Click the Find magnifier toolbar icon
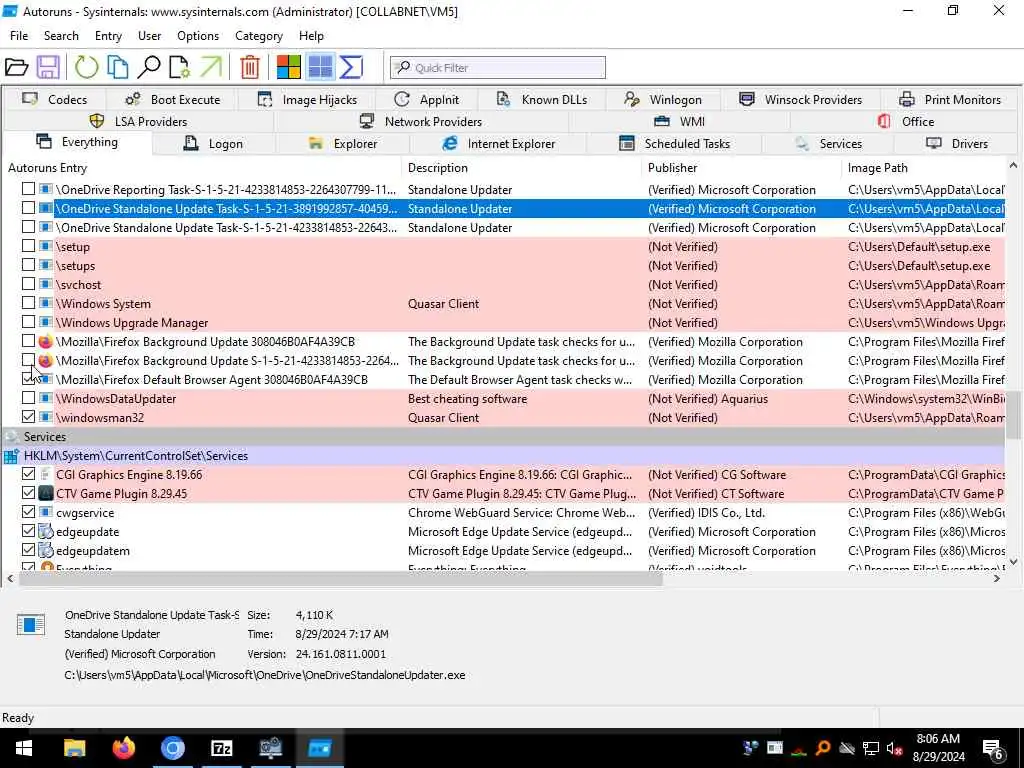Viewport: 1024px width, 768px height. (149, 67)
